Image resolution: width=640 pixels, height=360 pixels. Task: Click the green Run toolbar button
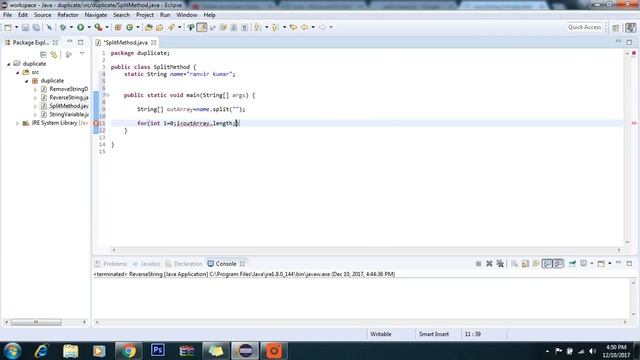80,27
